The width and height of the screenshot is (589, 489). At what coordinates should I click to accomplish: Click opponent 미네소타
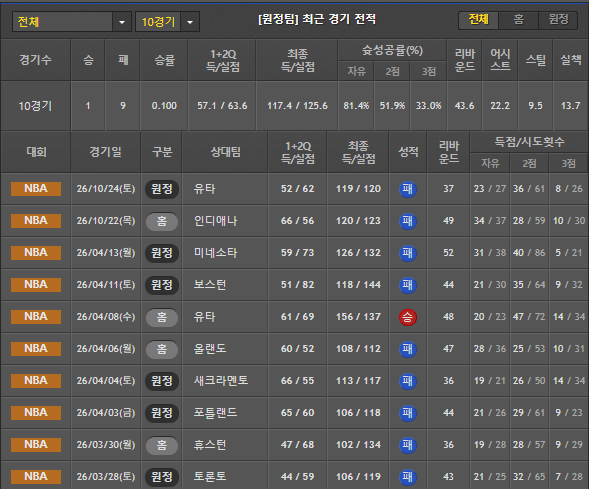point(216,252)
